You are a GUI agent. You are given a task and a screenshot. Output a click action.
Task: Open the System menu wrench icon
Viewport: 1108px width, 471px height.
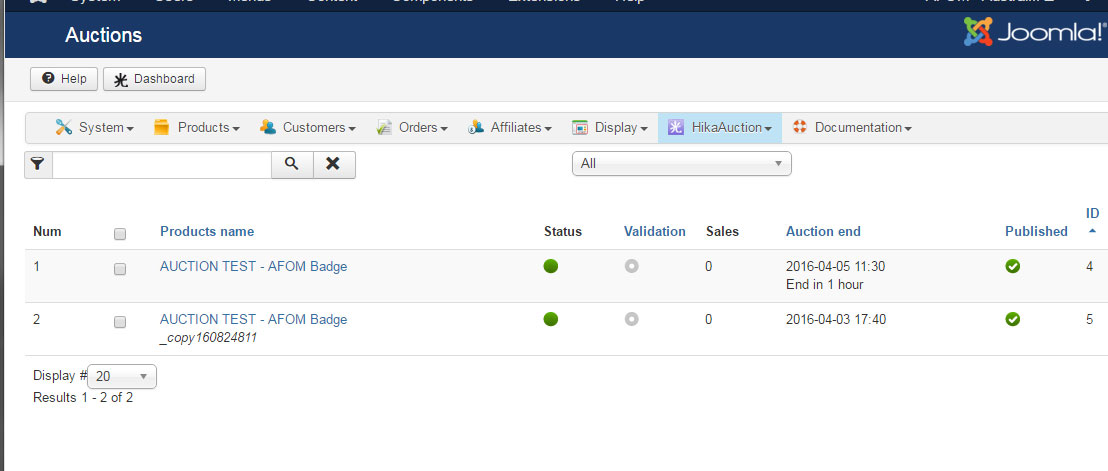coord(64,127)
